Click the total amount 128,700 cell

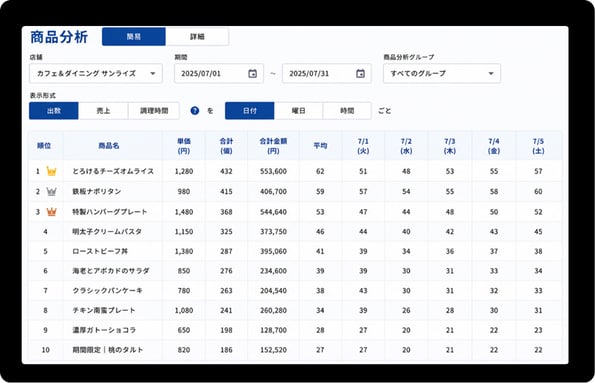tap(273, 330)
